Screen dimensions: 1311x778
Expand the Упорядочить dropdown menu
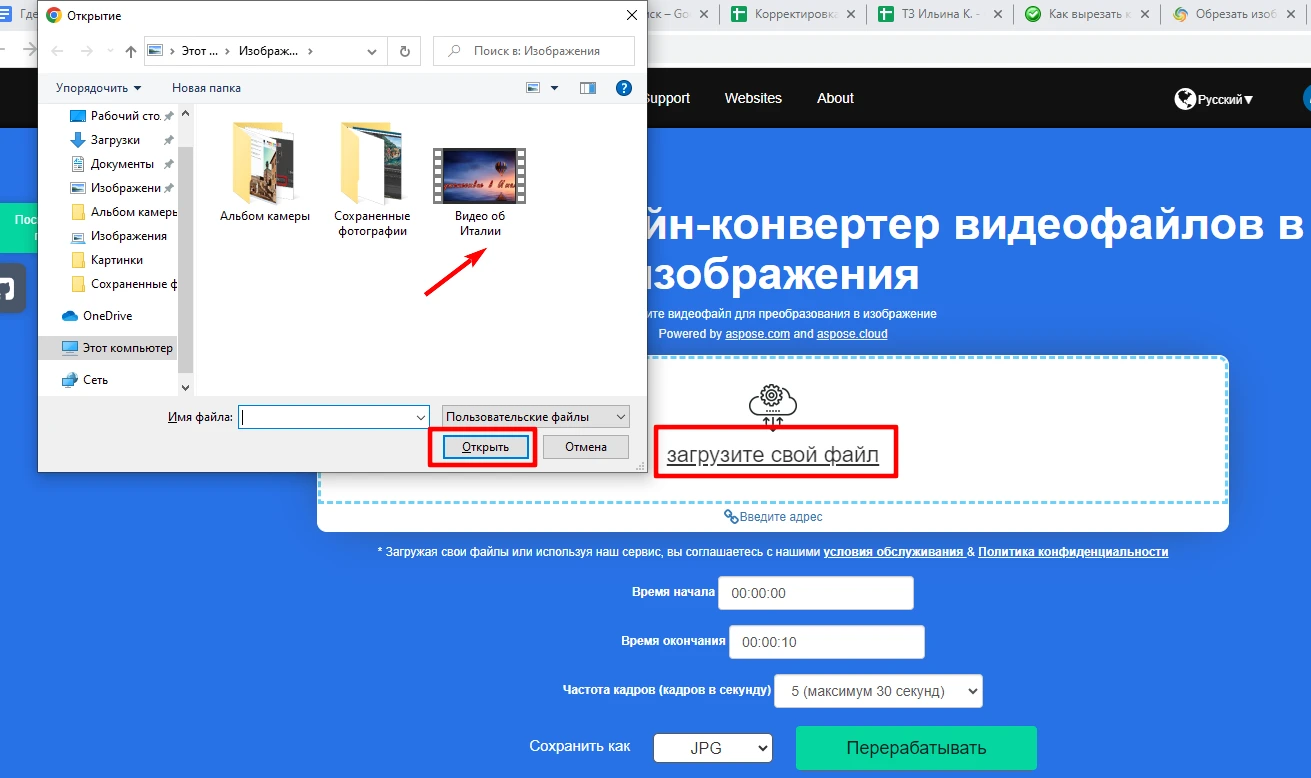pyautogui.click(x=98, y=88)
